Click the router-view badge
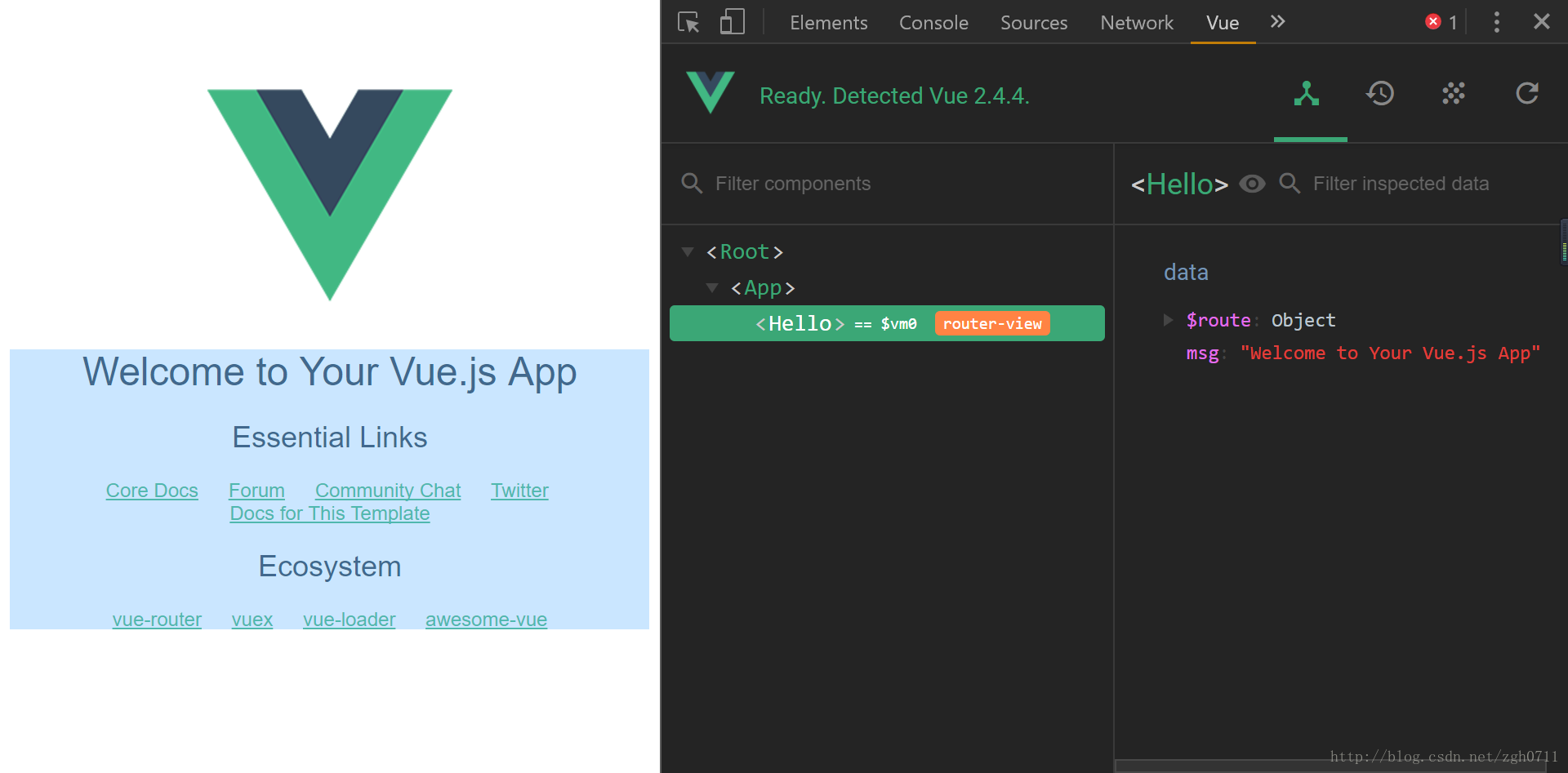This screenshot has height=773, width=1568. pyautogui.click(x=992, y=323)
